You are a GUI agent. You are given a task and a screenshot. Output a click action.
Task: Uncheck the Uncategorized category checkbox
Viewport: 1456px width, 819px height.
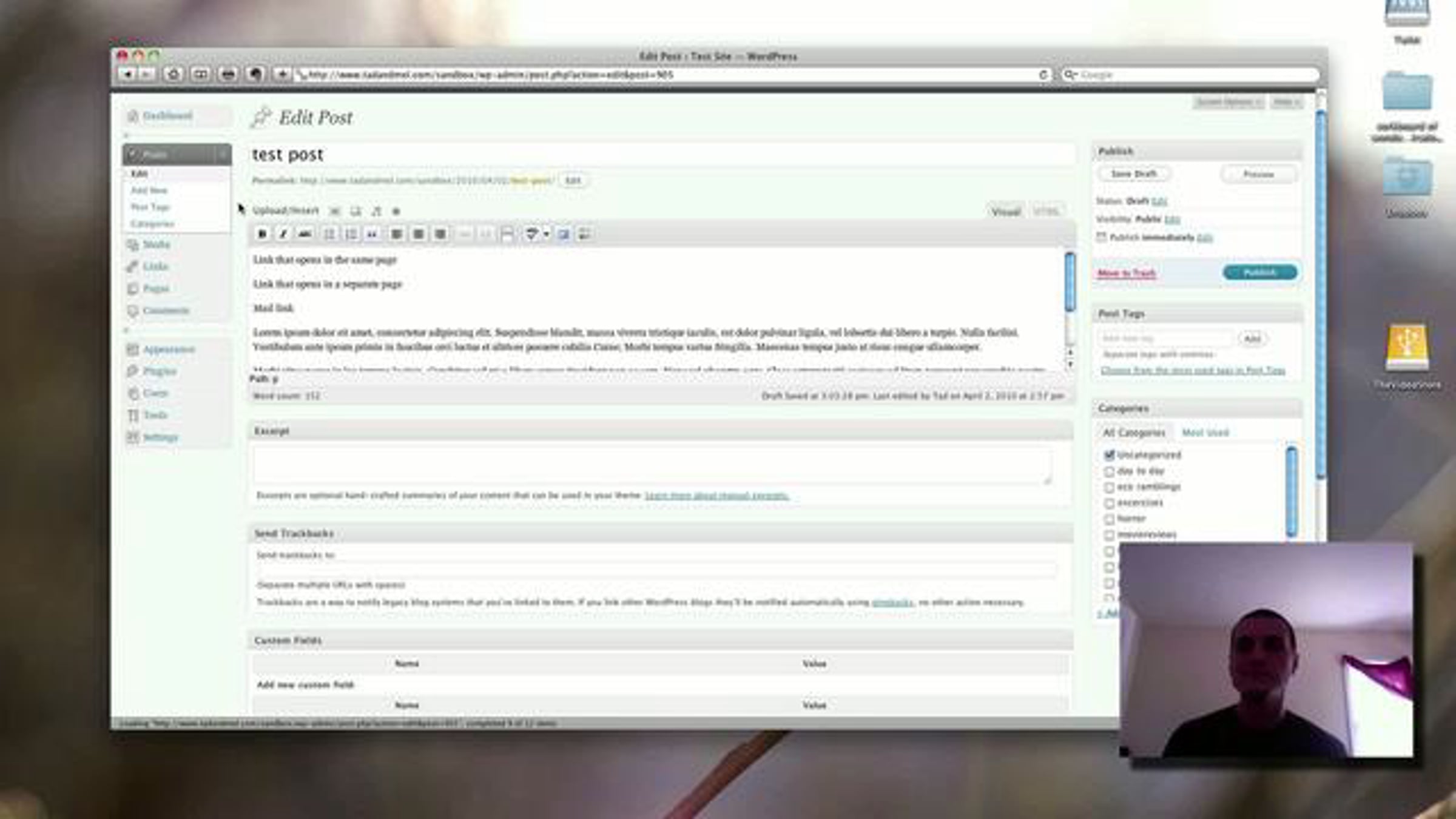[1110, 454]
